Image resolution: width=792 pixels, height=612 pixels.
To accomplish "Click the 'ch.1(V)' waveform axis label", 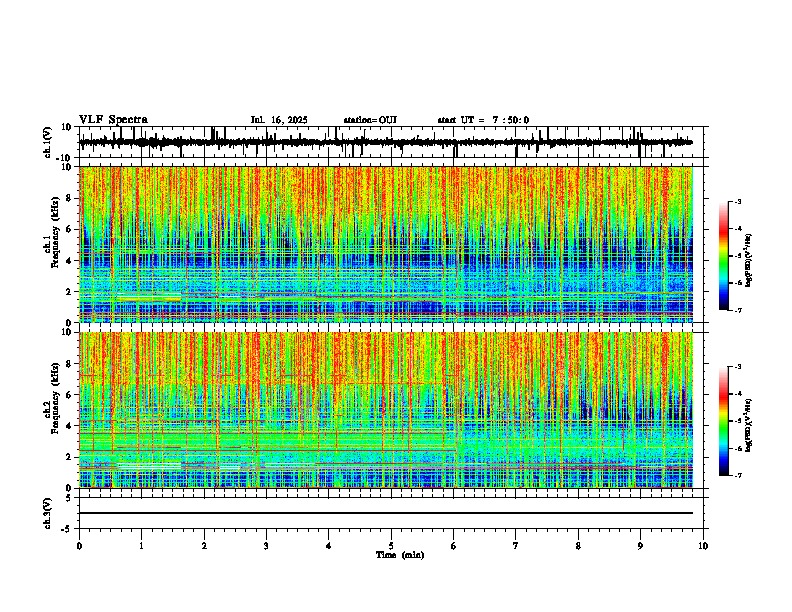I will pos(48,142).
